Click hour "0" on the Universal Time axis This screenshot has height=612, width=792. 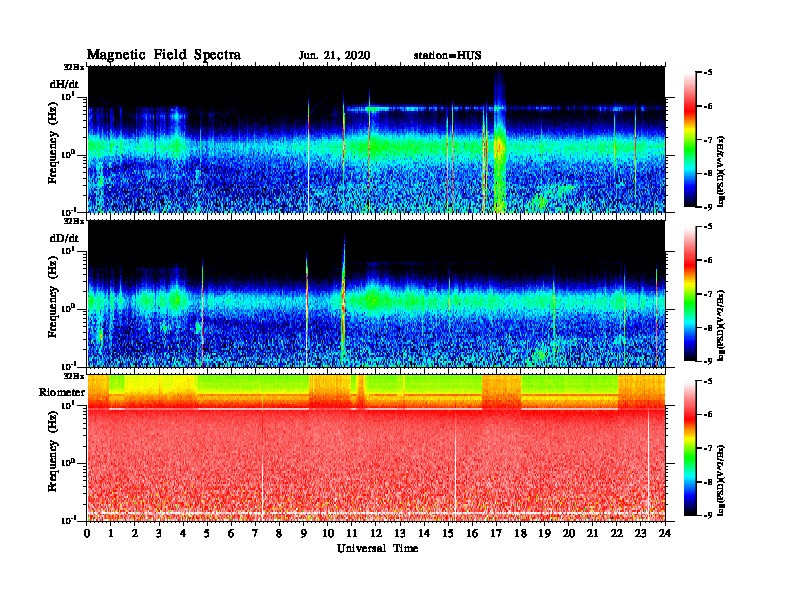click(x=87, y=533)
